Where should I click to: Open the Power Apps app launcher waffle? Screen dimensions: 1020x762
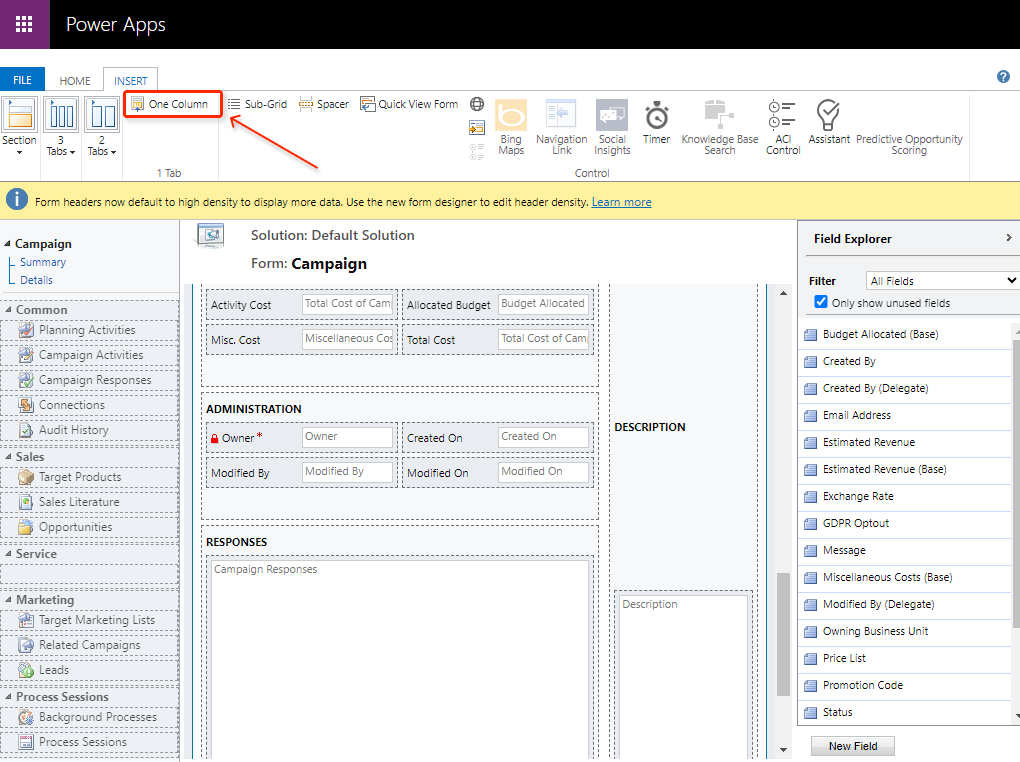24,24
